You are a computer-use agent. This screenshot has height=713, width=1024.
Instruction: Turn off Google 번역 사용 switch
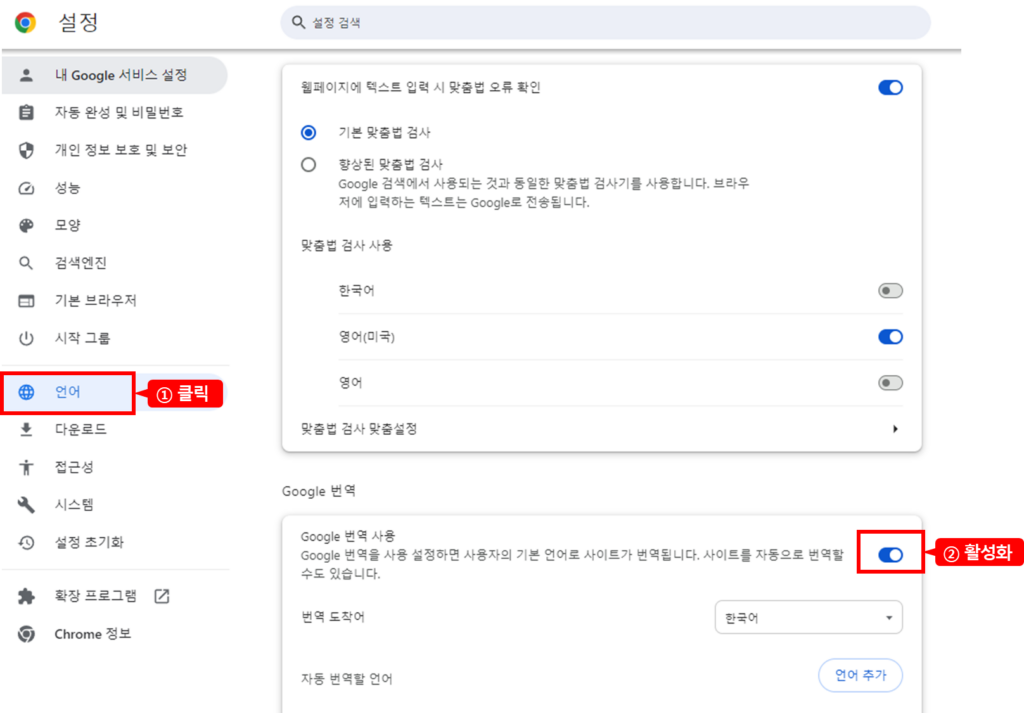(889, 555)
